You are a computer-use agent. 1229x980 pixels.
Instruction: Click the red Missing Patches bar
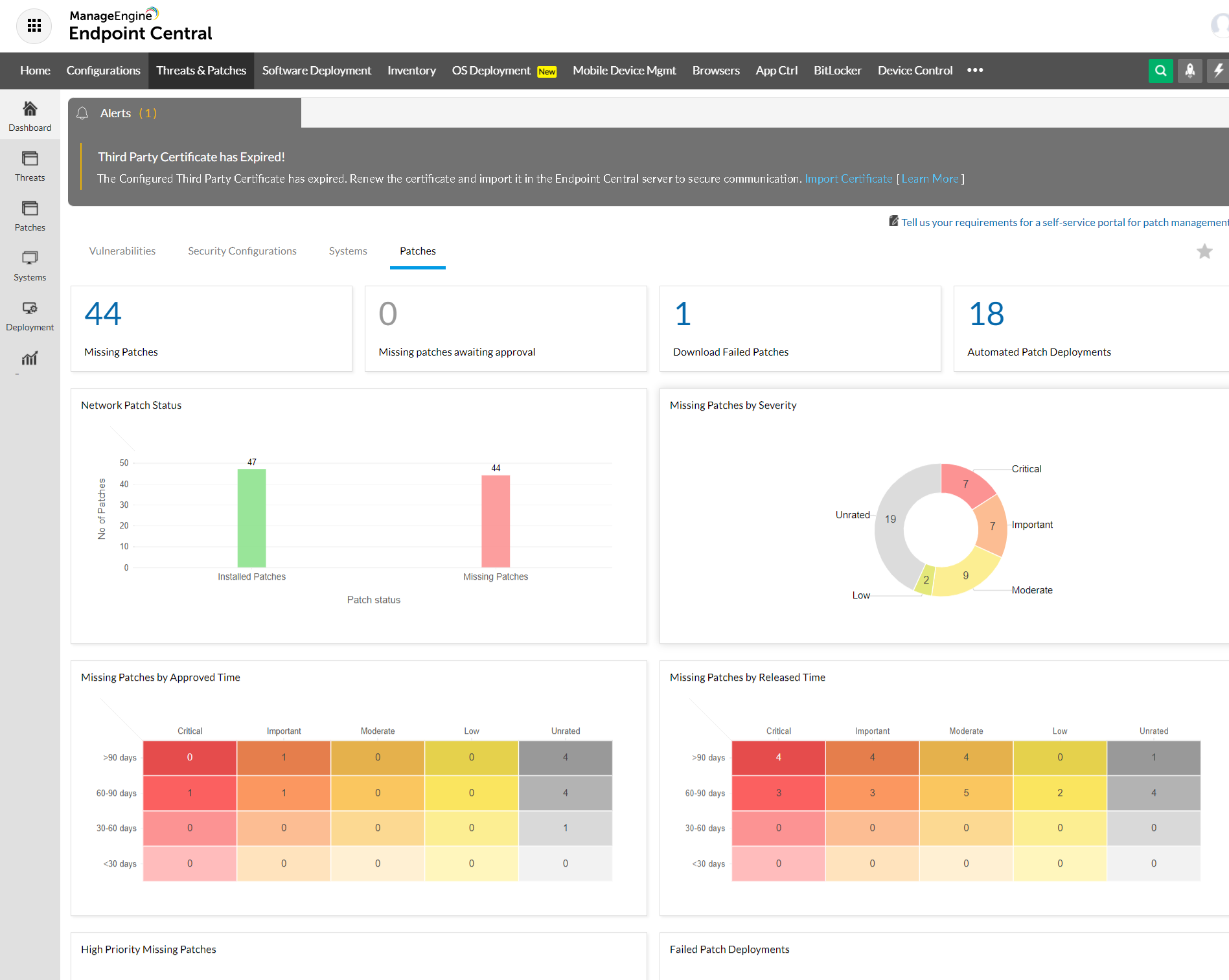(x=496, y=521)
